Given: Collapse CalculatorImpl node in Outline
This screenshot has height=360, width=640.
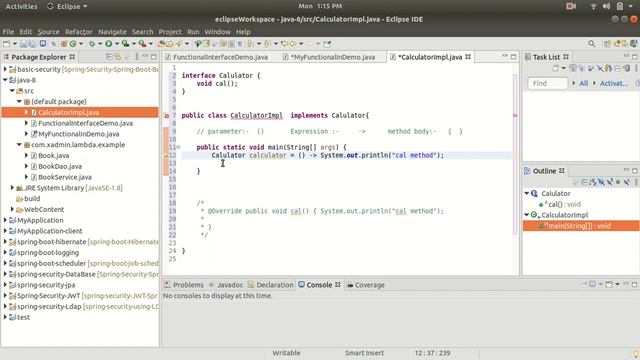Looking at the screenshot, I should 527,215.
